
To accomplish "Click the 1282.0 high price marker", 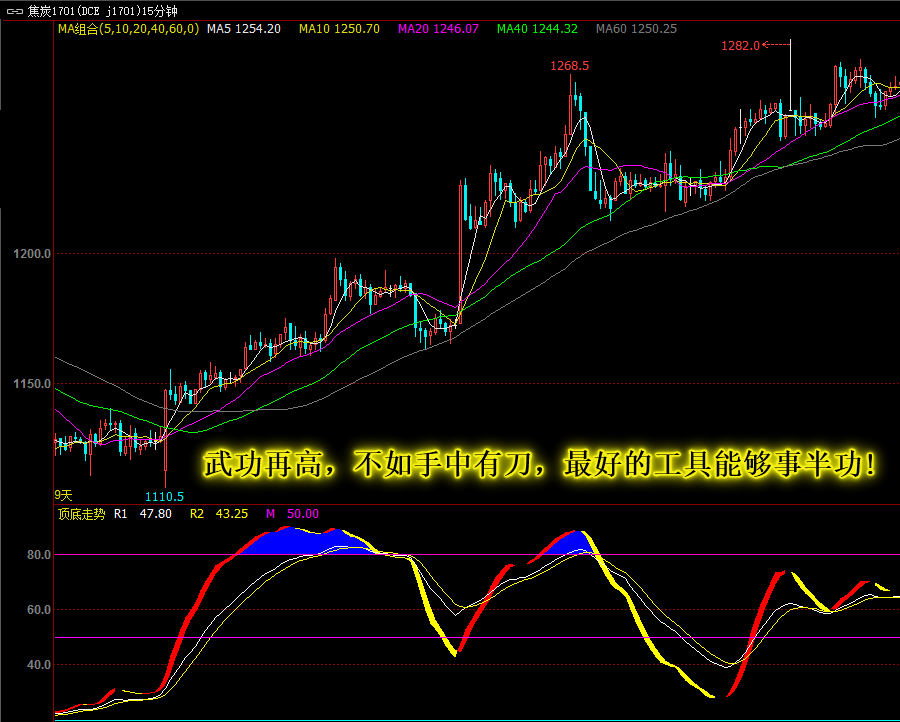I will pos(740,45).
